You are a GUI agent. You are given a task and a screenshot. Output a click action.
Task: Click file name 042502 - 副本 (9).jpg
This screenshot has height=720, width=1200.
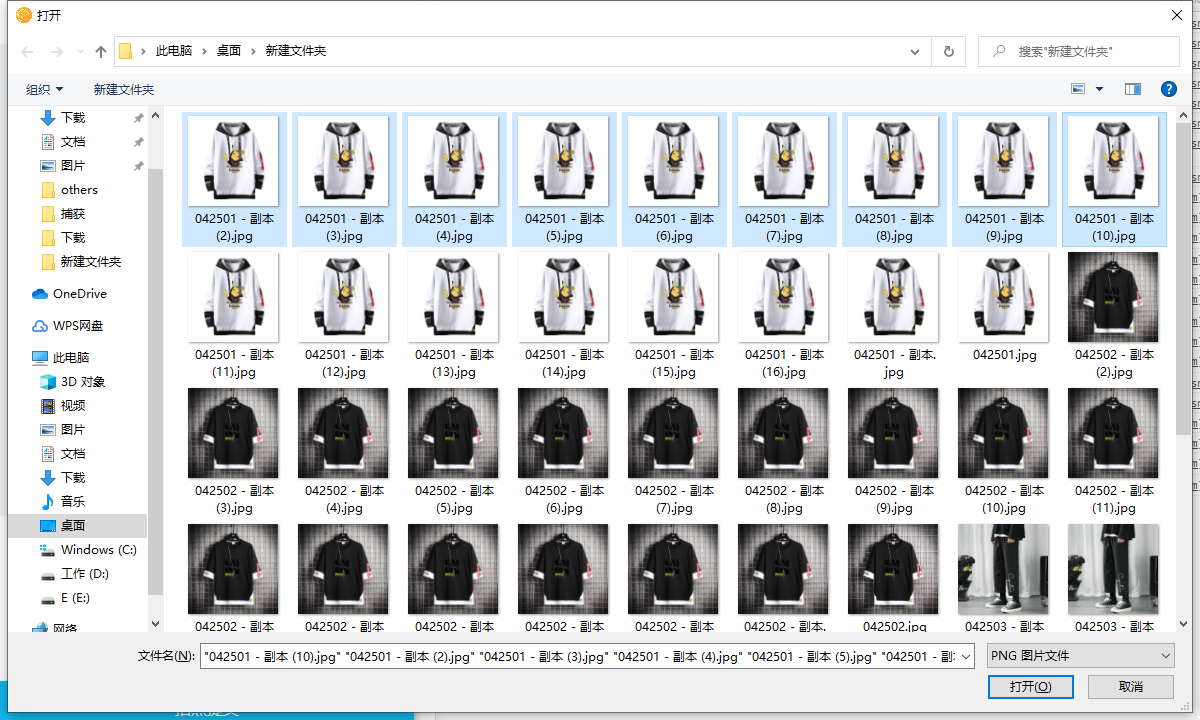[895, 500]
